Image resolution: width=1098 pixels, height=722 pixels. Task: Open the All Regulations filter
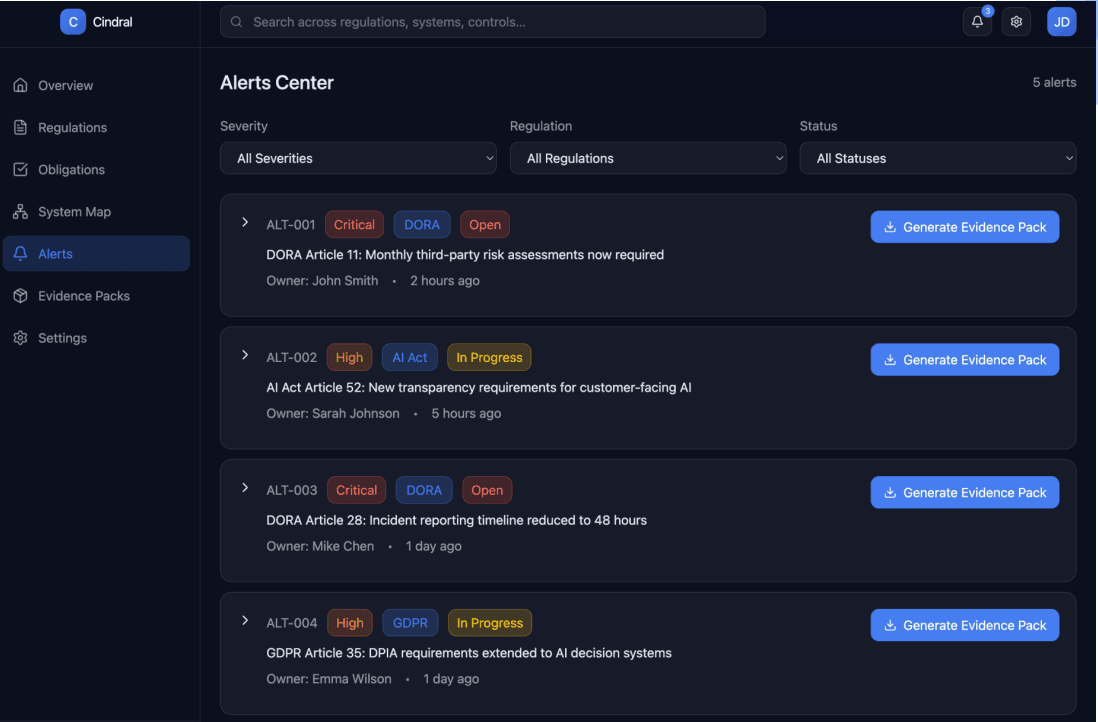pyautogui.click(x=648, y=158)
